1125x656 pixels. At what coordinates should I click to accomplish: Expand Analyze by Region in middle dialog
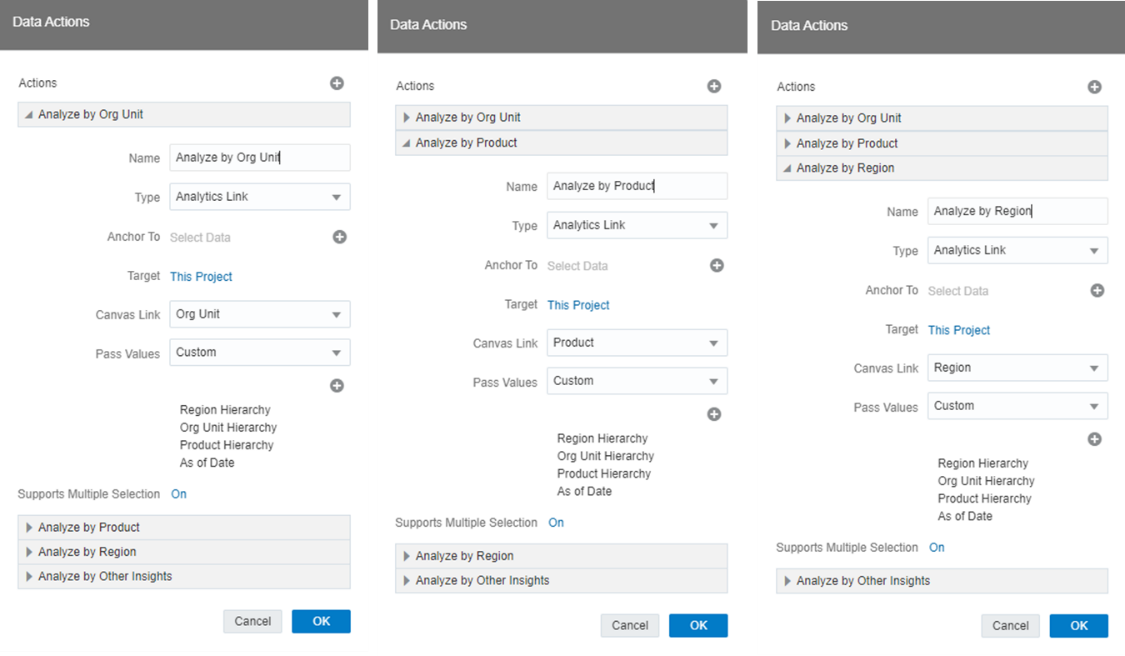click(561, 556)
